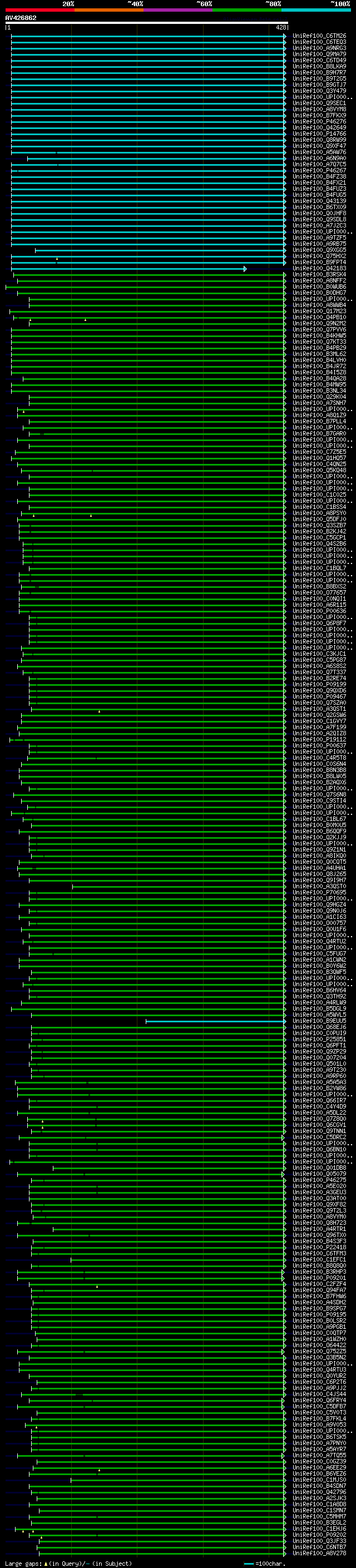Select the UniRef100_Q43139 label

click(x=319, y=201)
